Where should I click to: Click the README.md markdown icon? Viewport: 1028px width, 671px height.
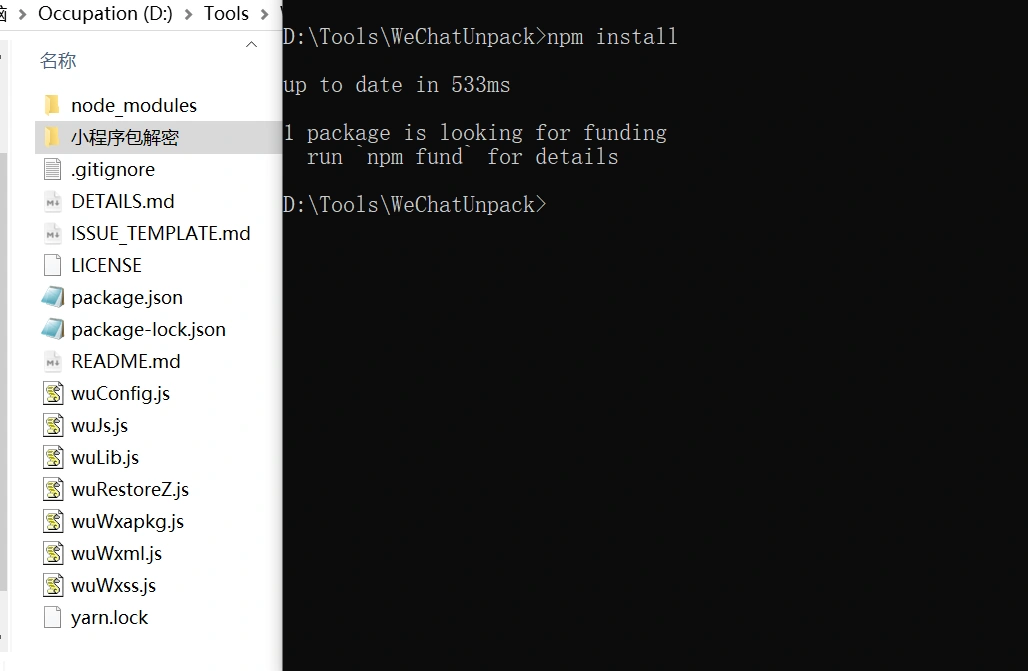click(x=53, y=361)
